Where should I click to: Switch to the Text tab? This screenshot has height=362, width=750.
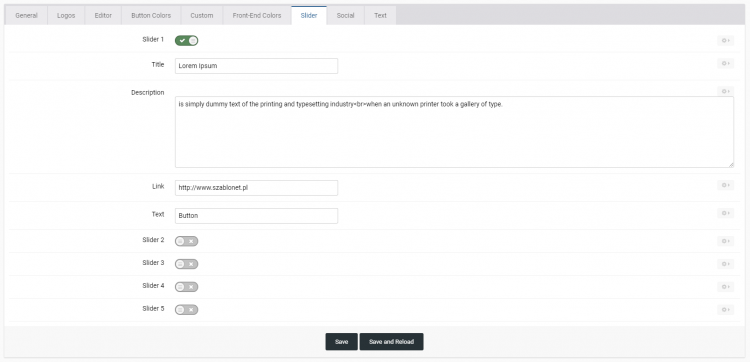coord(380,15)
